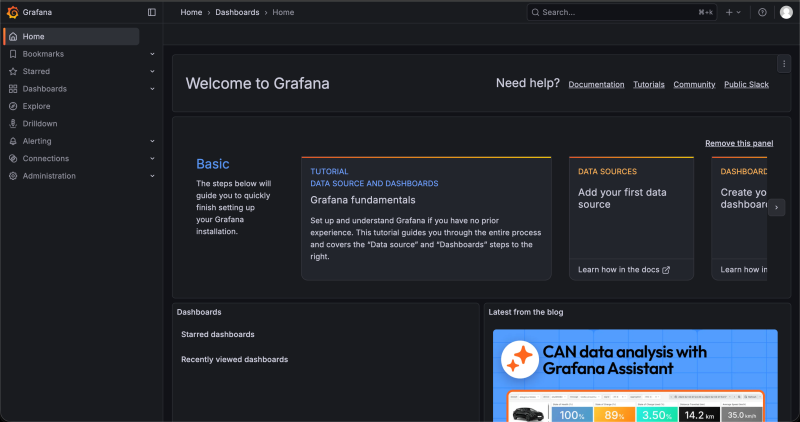Select Home in the sidebar menu
Image resolution: width=800 pixels, height=422 pixels.
pyautogui.click(x=34, y=36)
